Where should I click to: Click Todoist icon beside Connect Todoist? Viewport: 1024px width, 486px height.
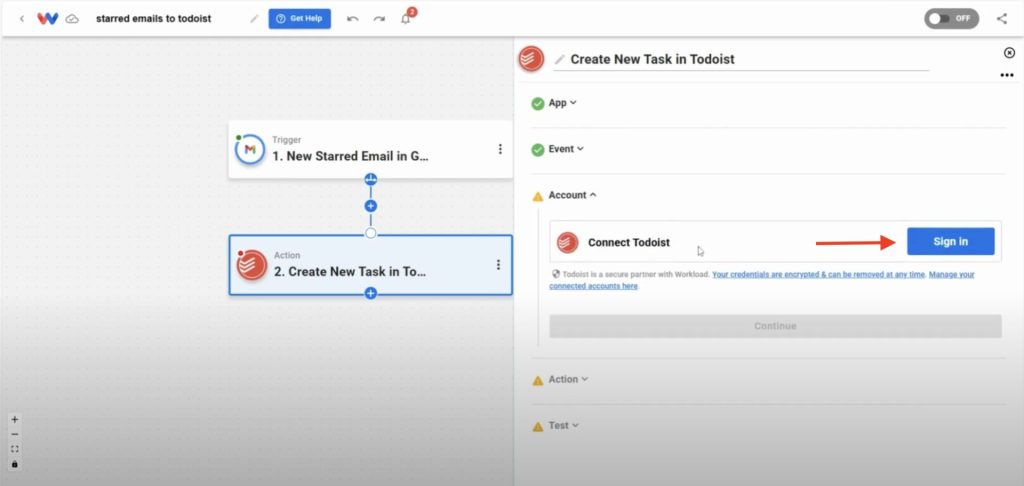coord(568,242)
